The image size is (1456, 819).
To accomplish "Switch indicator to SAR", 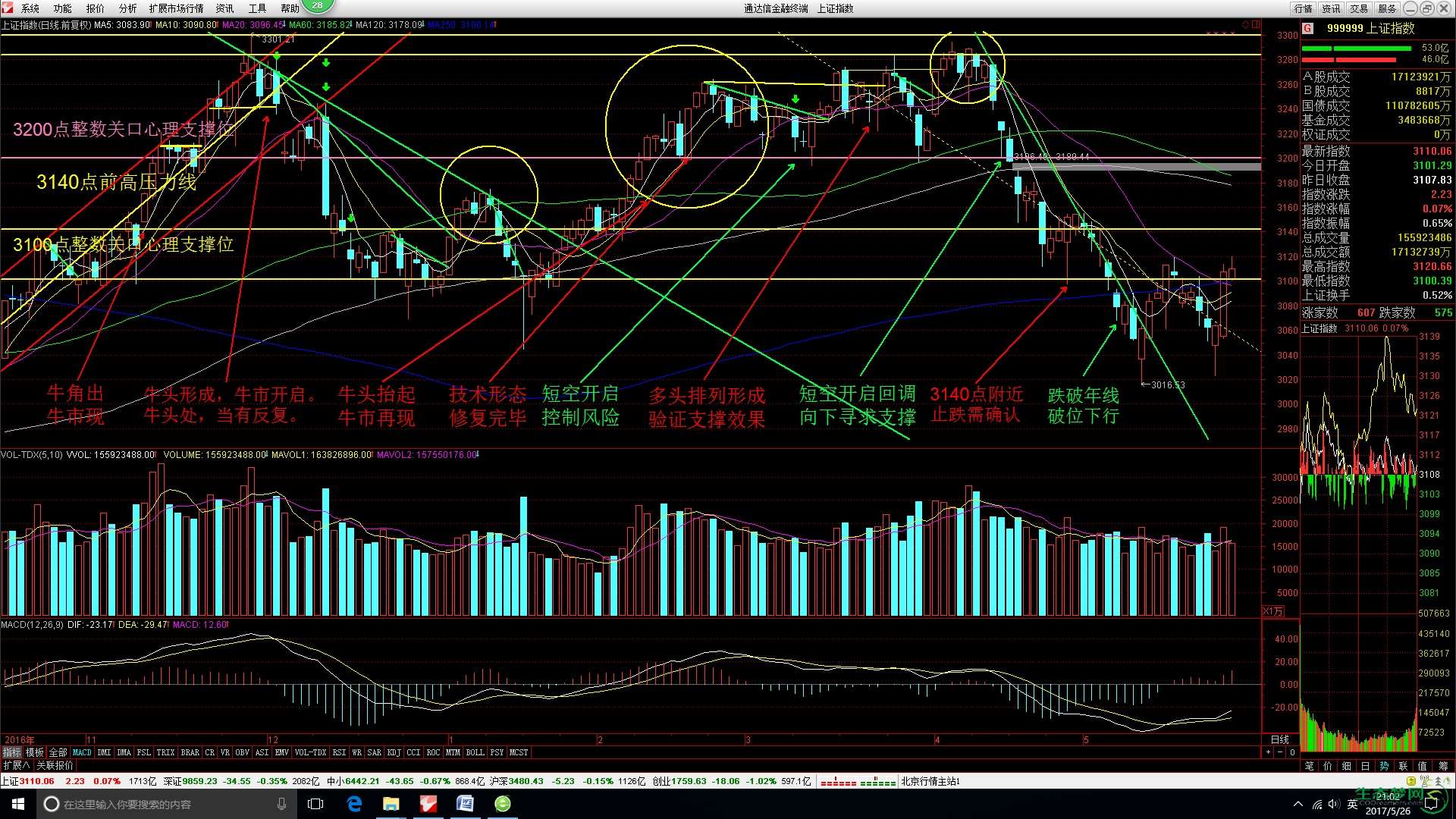I will [375, 752].
